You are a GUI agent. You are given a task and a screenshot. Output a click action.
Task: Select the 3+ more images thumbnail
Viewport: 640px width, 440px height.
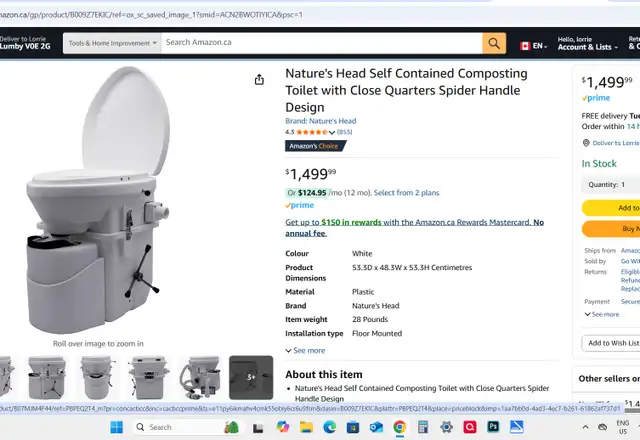(251, 378)
